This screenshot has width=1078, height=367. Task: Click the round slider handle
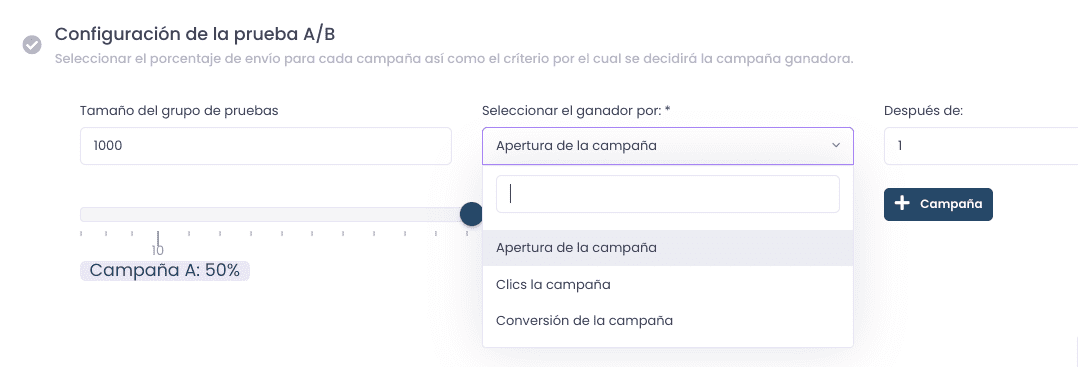click(x=472, y=214)
